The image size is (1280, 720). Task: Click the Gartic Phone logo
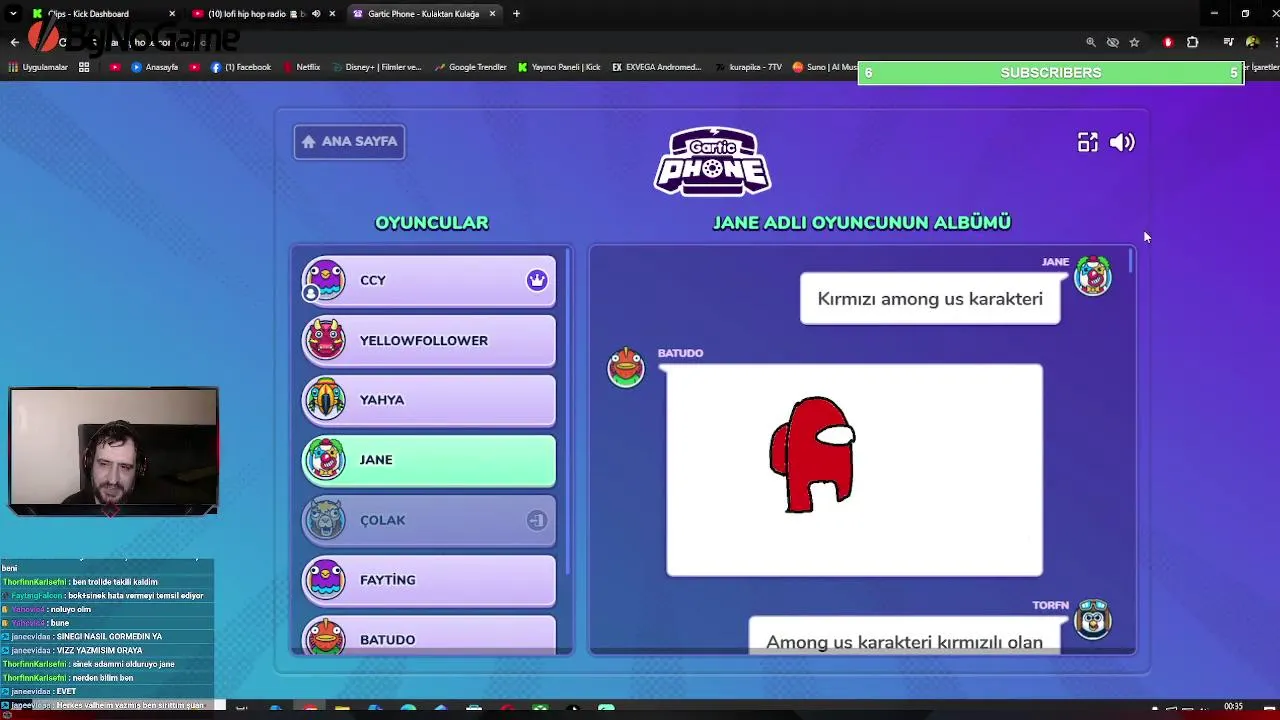(x=712, y=160)
